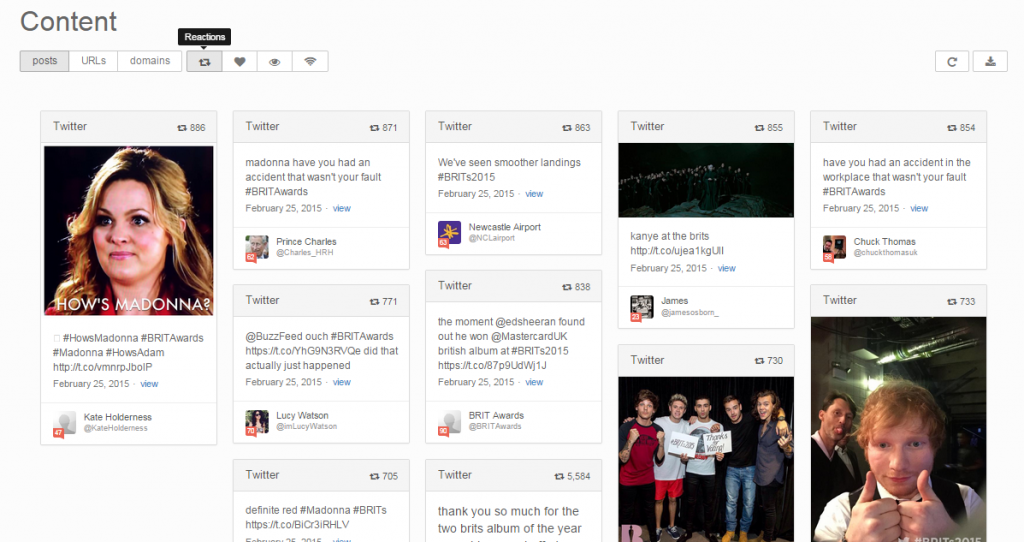Click the refresh content icon

tap(952, 61)
